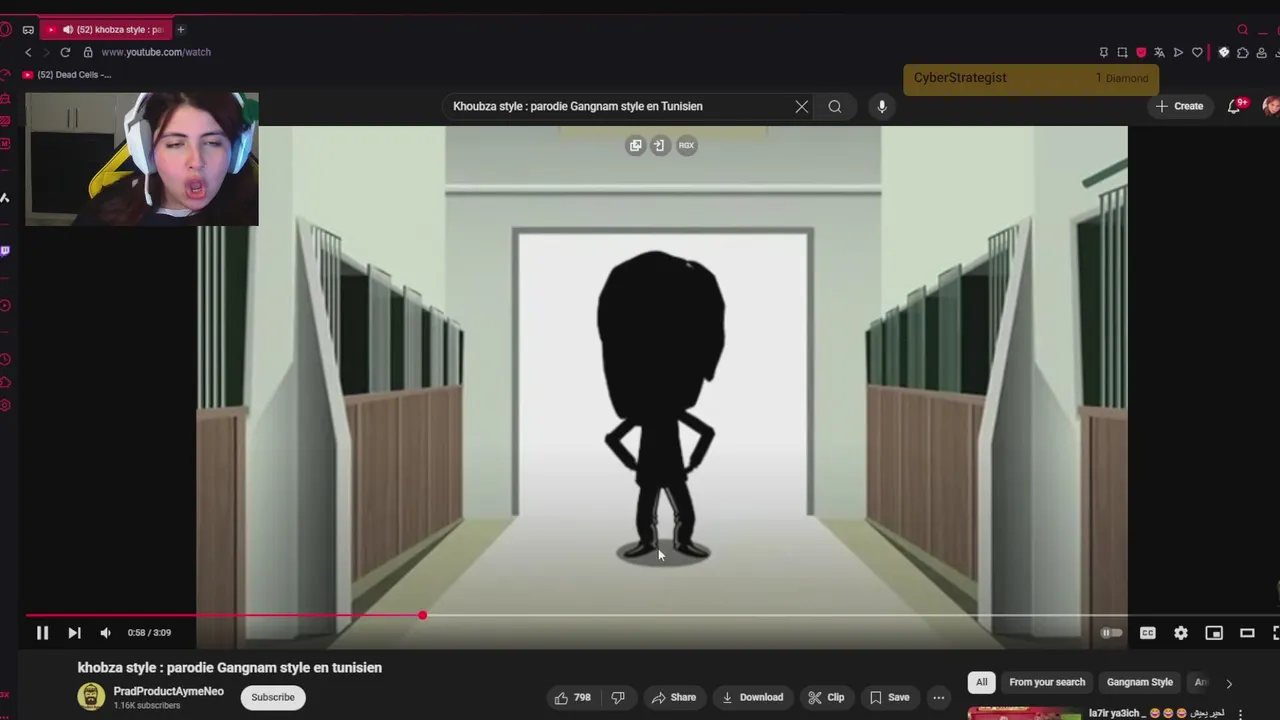Image resolution: width=1280 pixels, height=720 pixels.
Task: Click the Download button
Action: click(x=752, y=697)
